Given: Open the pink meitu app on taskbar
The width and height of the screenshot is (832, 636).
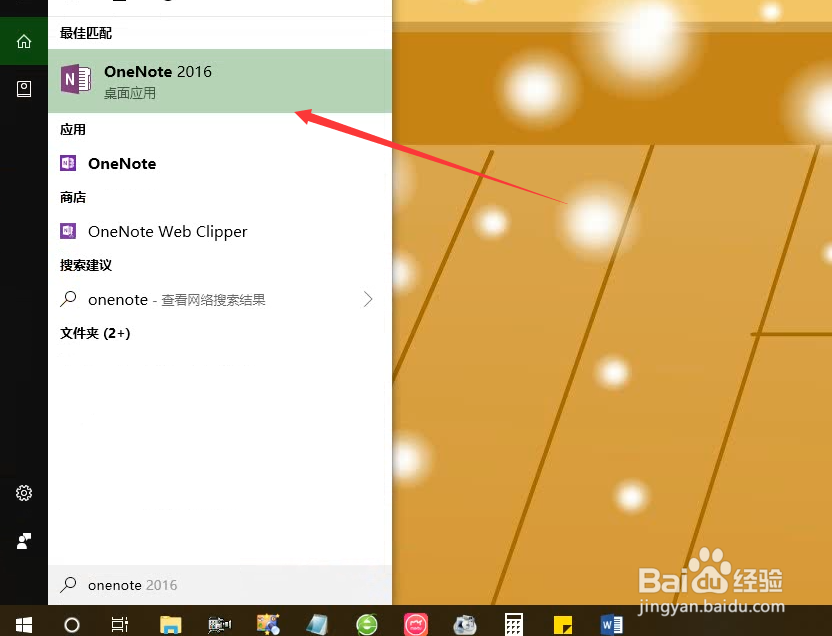Looking at the screenshot, I should [x=415, y=625].
